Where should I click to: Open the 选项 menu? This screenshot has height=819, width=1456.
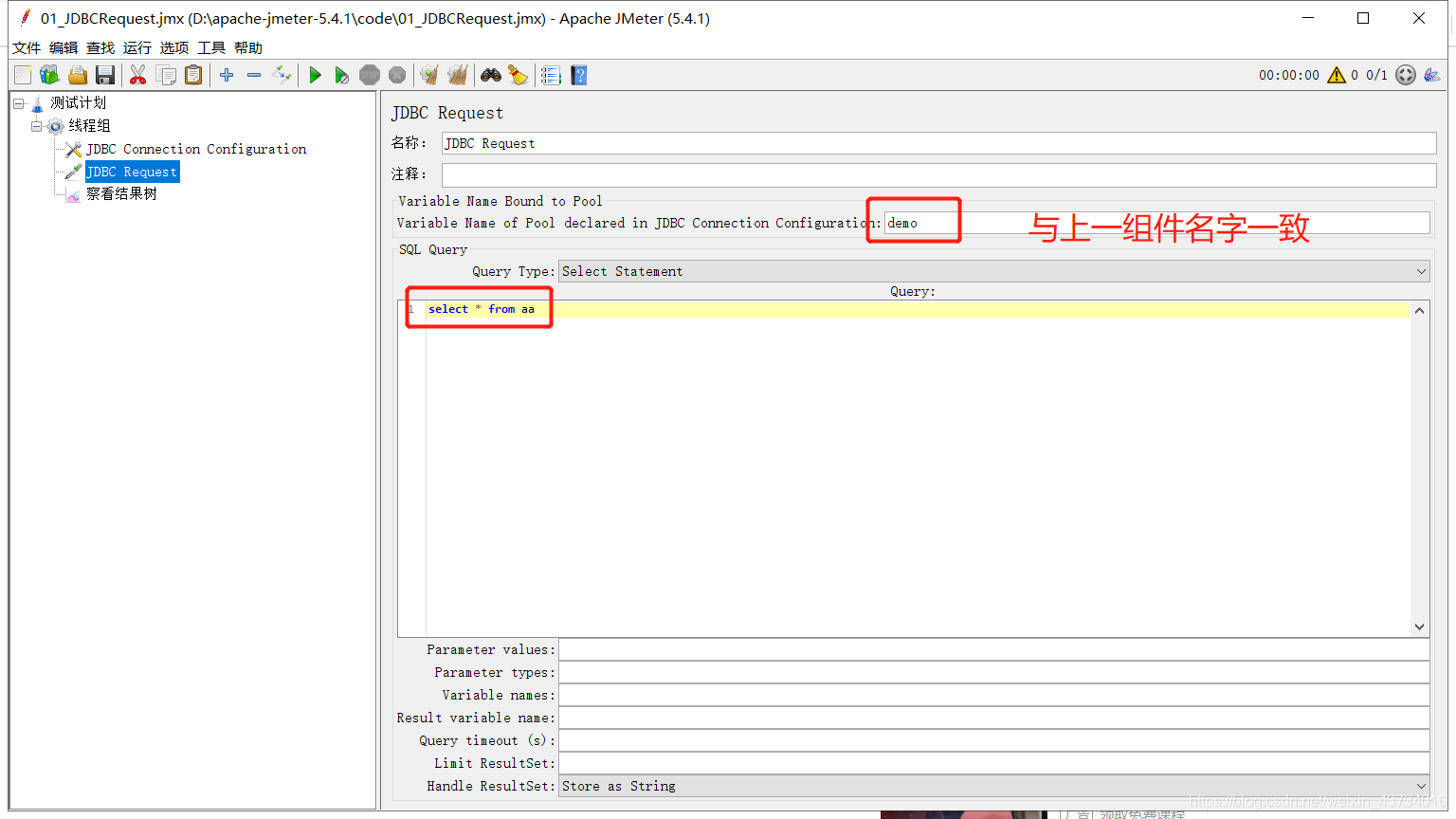coord(174,47)
